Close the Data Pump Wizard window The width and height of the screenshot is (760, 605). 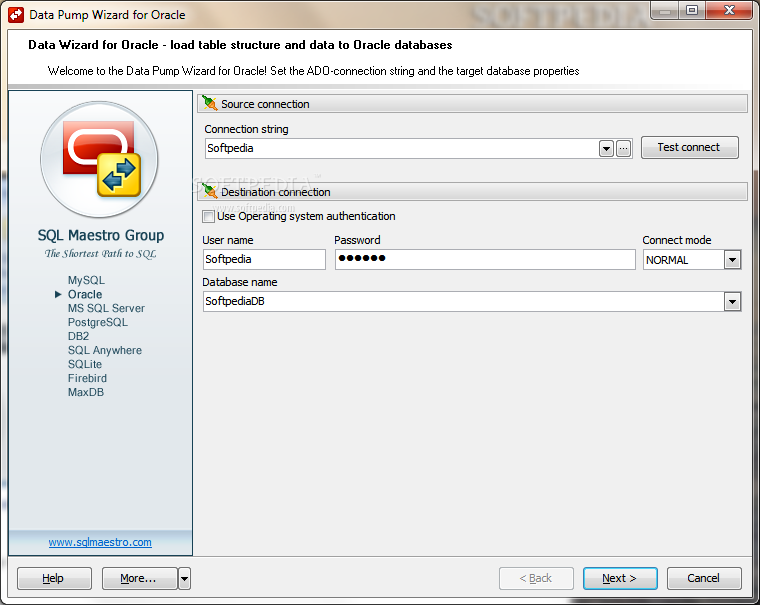tap(729, 10)
